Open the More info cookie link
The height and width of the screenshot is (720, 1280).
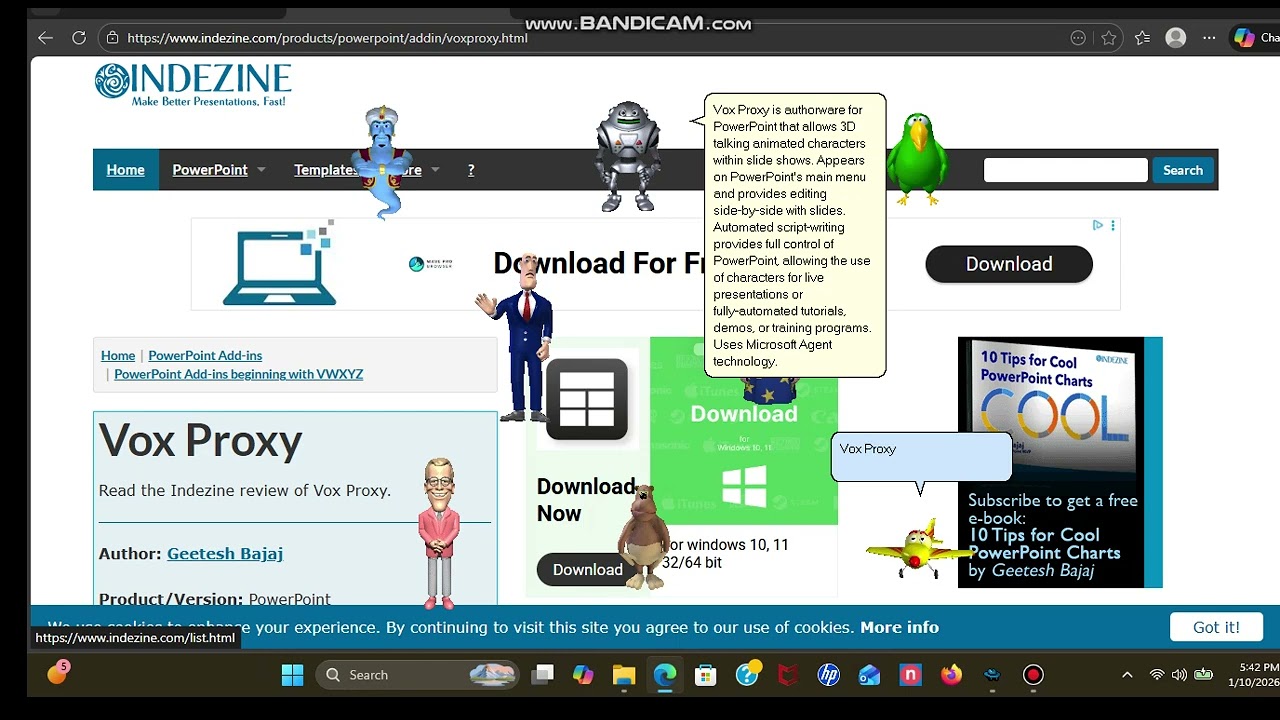pos(899,627)
